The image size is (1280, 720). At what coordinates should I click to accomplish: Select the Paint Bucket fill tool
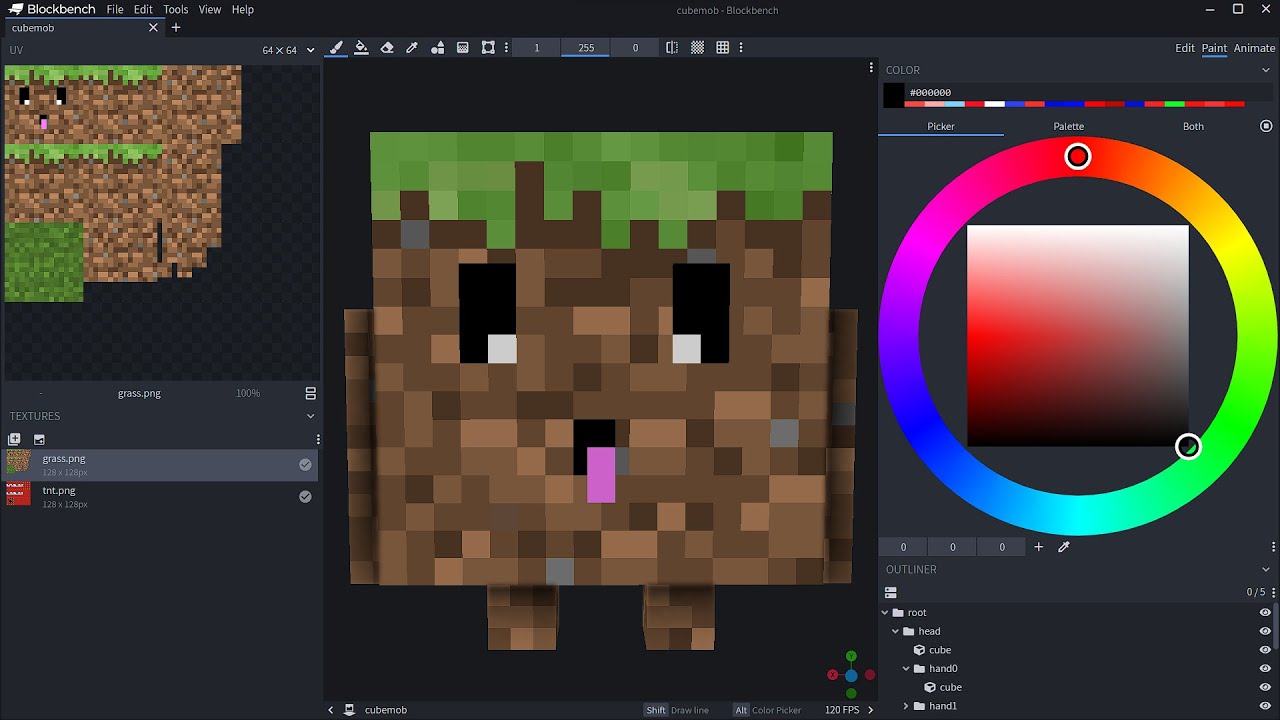tap(361, 48)
